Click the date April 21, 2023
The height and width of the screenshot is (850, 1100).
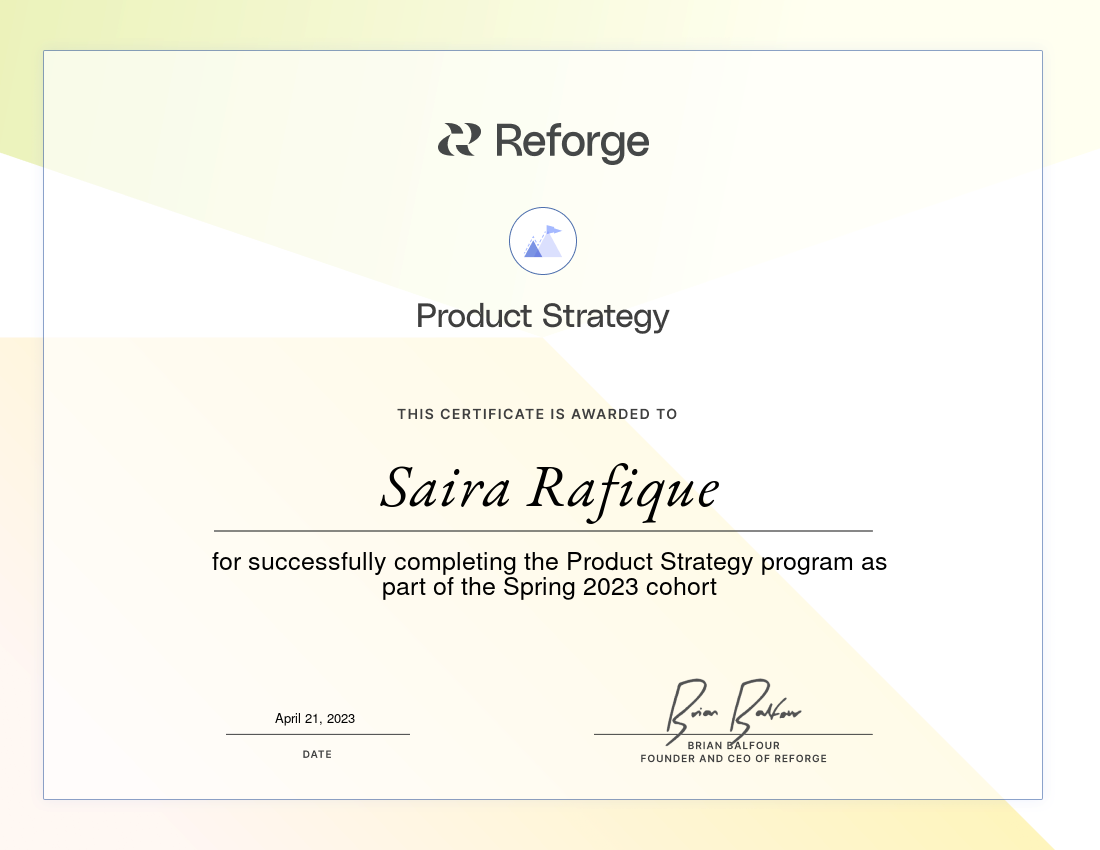315,718
